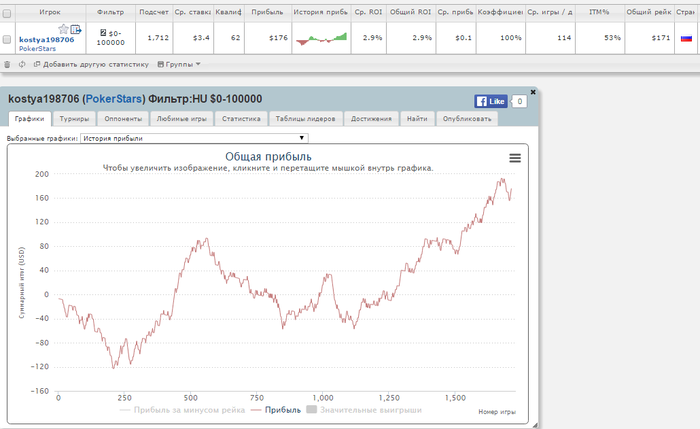Click the $171 total rake cell
The width and height of the screenshot is (700, 429).
(650, 38)
